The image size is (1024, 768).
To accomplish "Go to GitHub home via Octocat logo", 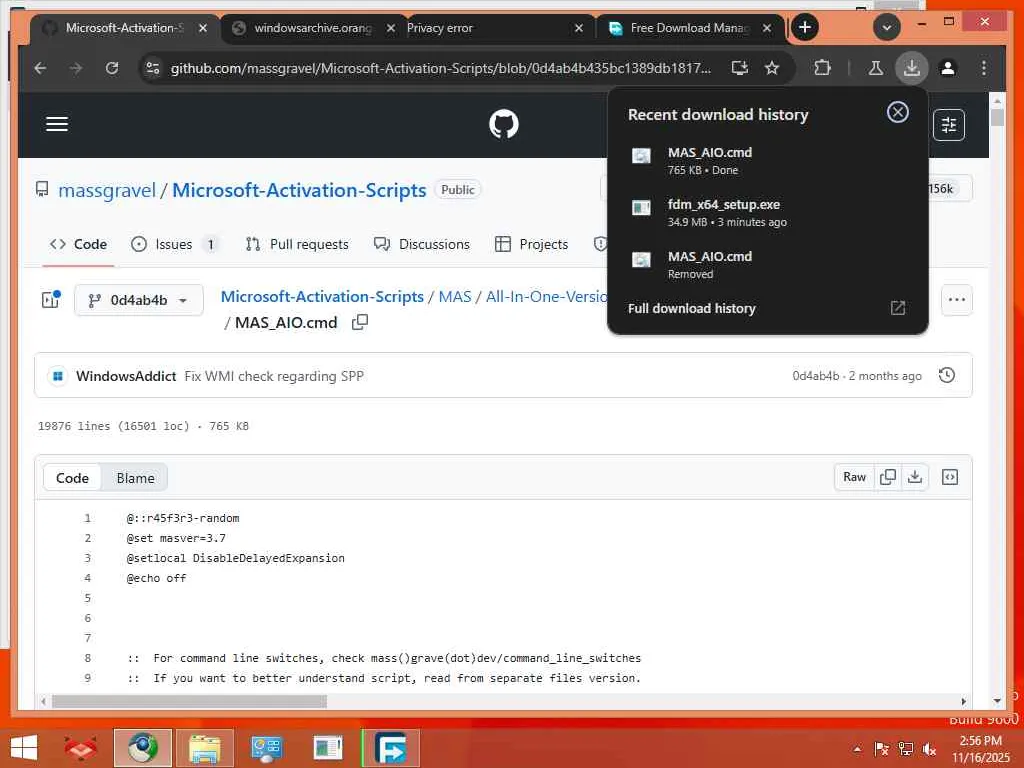I will (504, 124).
